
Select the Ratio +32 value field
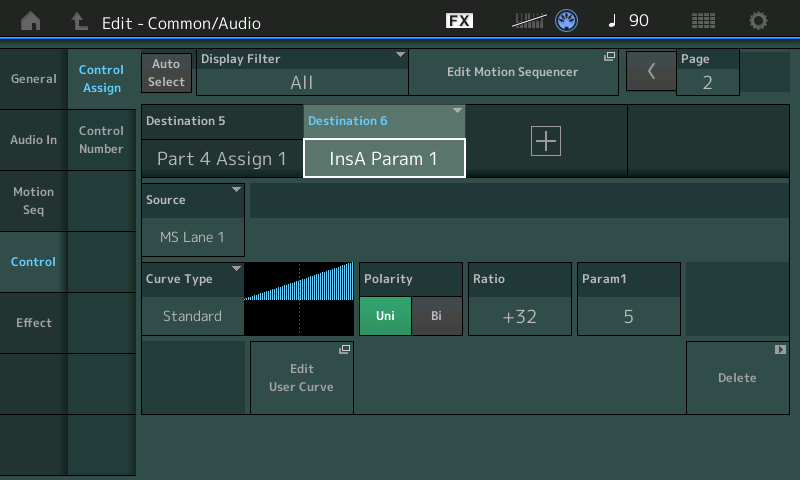[x=519, y=299]
